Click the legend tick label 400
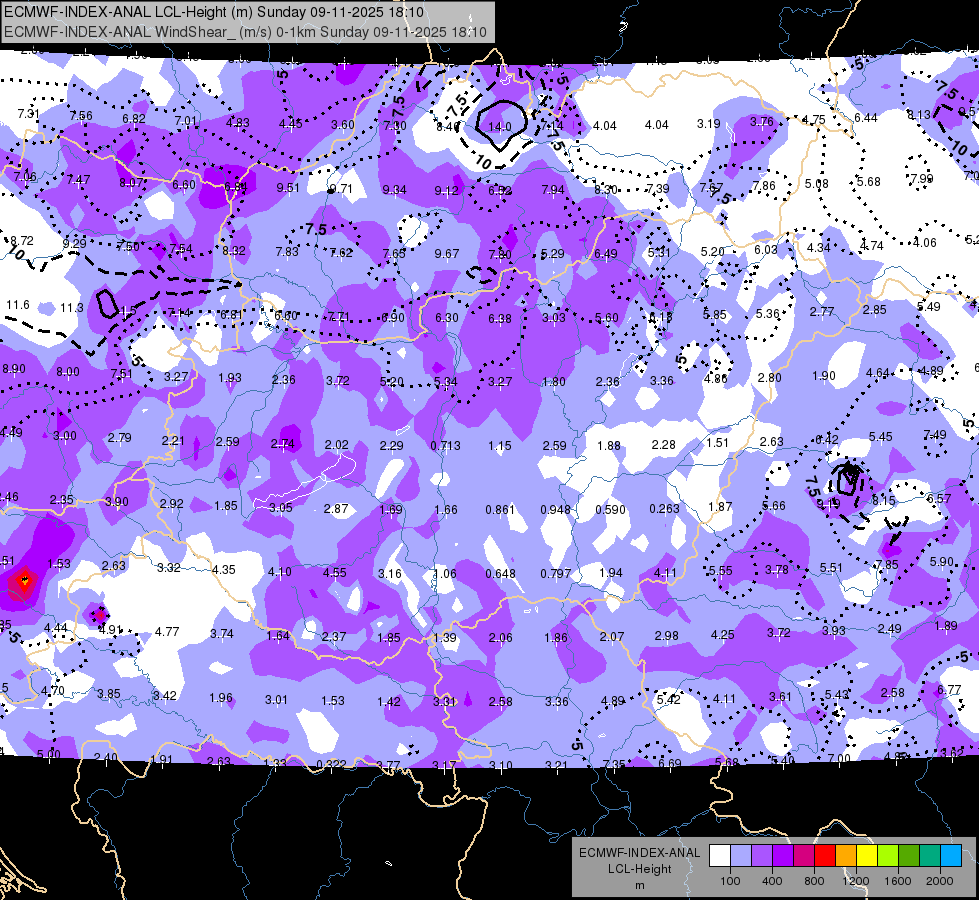The height and width of the screenshot is (900, 979). click(772, 881)
